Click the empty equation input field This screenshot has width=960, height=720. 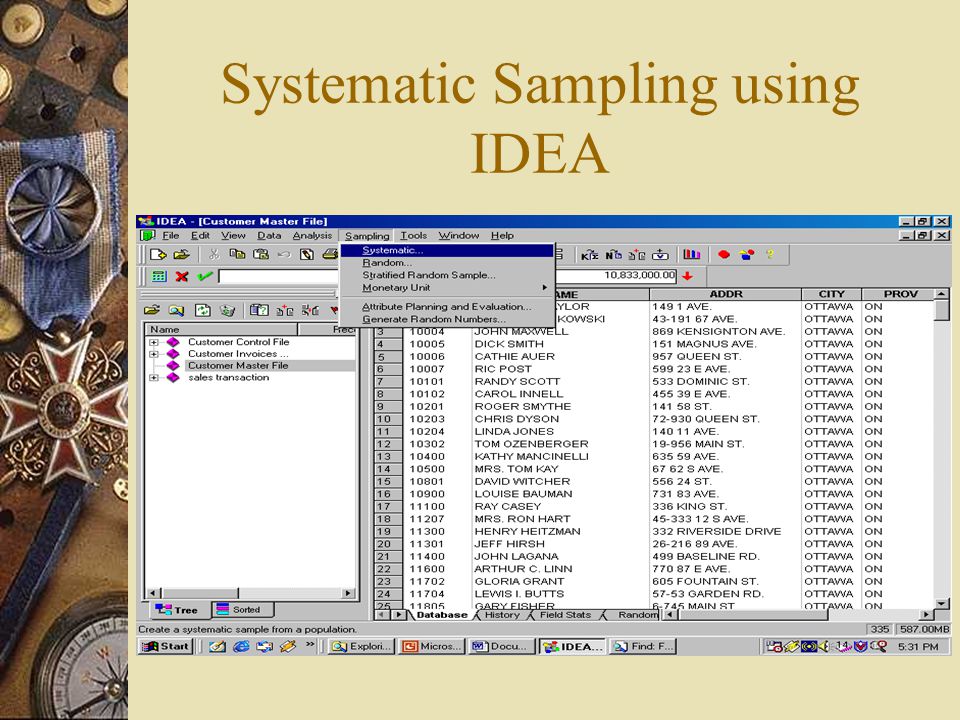(x=279, y=276)
